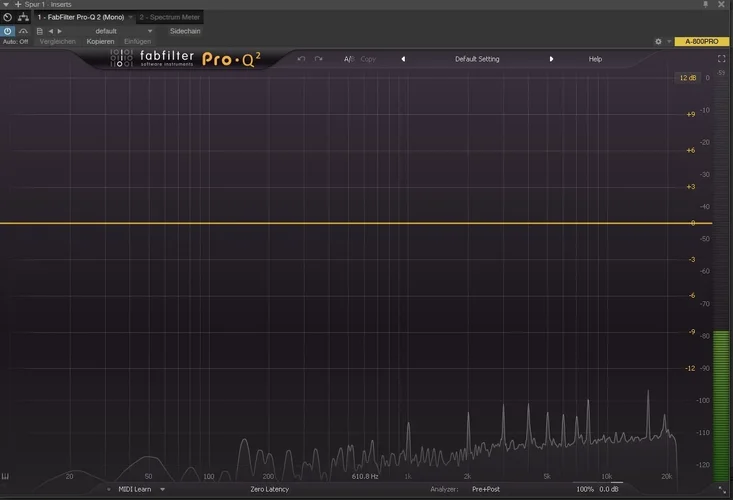
Task: Click the -12 dB scale label
Action: [x=690, y=368]
